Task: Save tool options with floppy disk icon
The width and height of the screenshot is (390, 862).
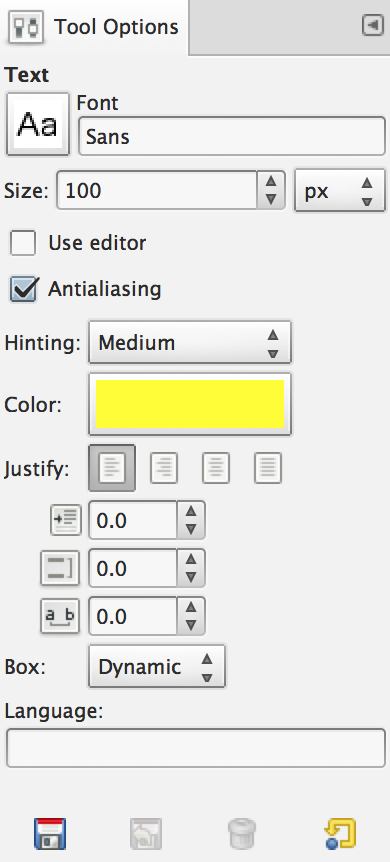Action: pyautogui.click(x=50, y=833)
